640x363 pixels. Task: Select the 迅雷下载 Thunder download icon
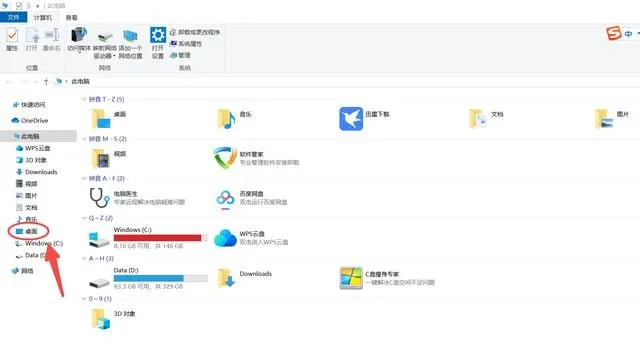click(351, 119)
